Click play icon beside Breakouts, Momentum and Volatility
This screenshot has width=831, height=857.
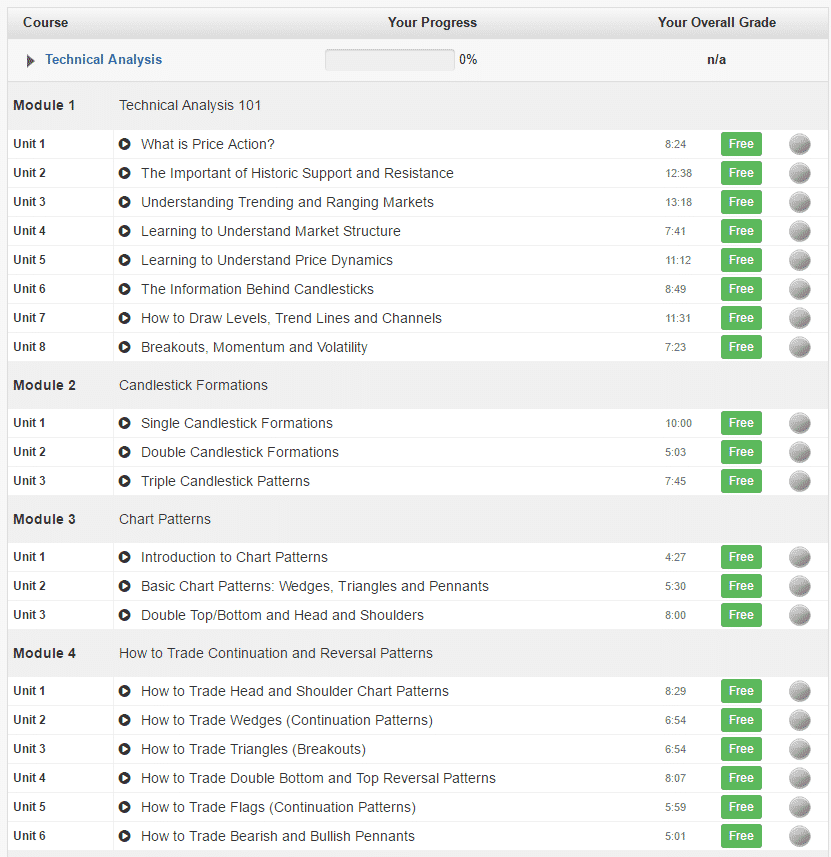click(125, 347)
